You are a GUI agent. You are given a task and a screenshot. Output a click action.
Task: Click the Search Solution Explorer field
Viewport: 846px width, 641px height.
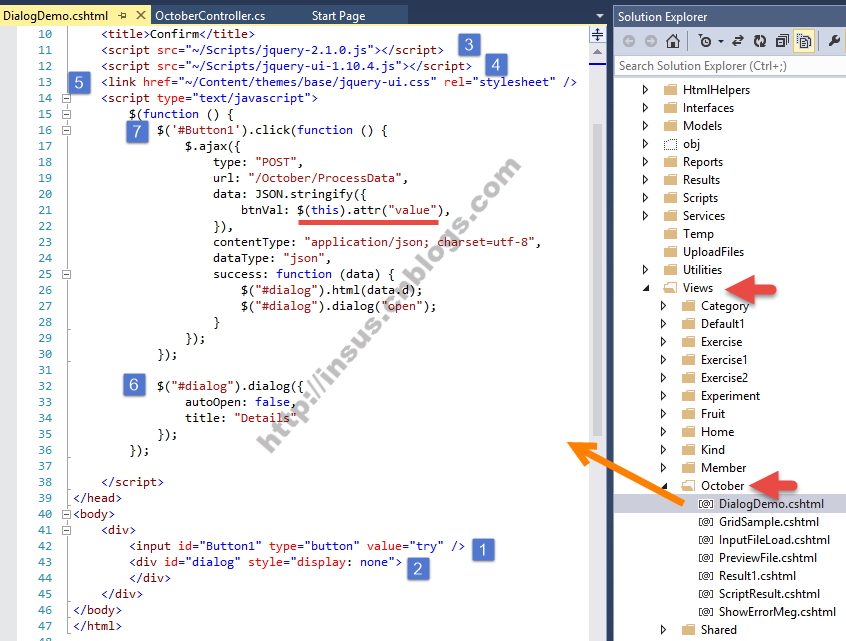[730, 66]
